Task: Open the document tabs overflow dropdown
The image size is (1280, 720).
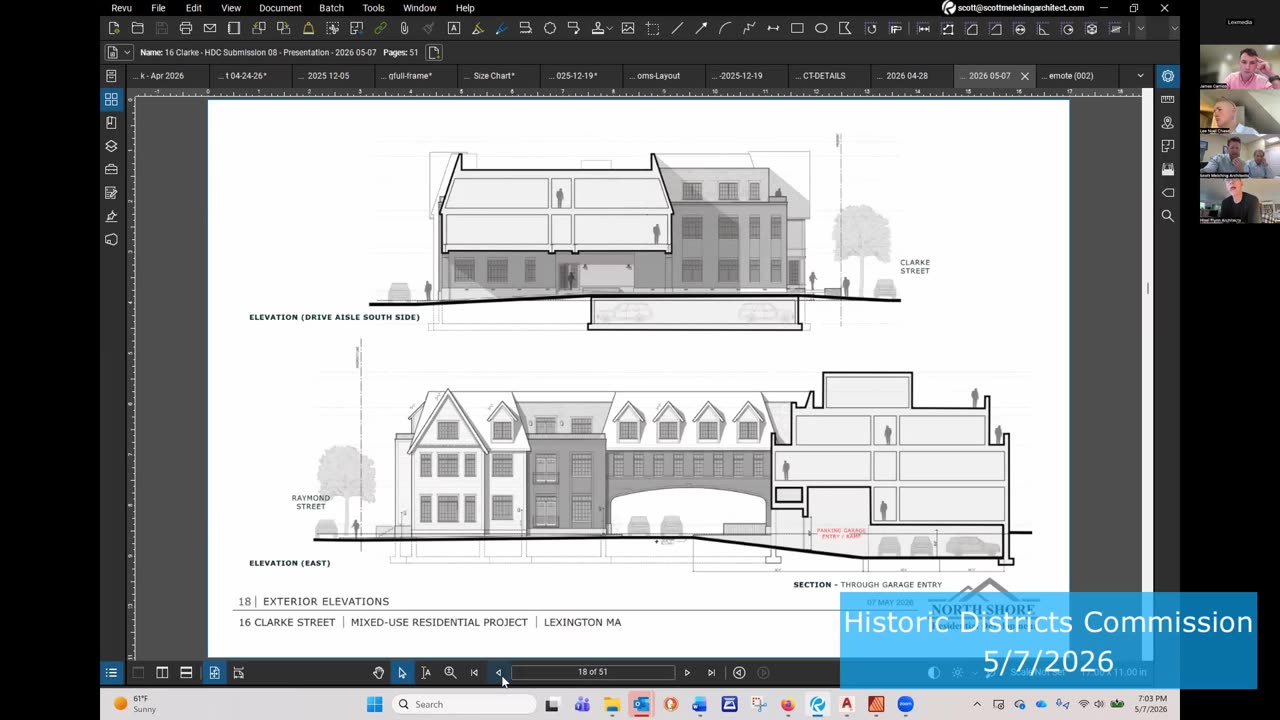Action: coord(1140,76)
